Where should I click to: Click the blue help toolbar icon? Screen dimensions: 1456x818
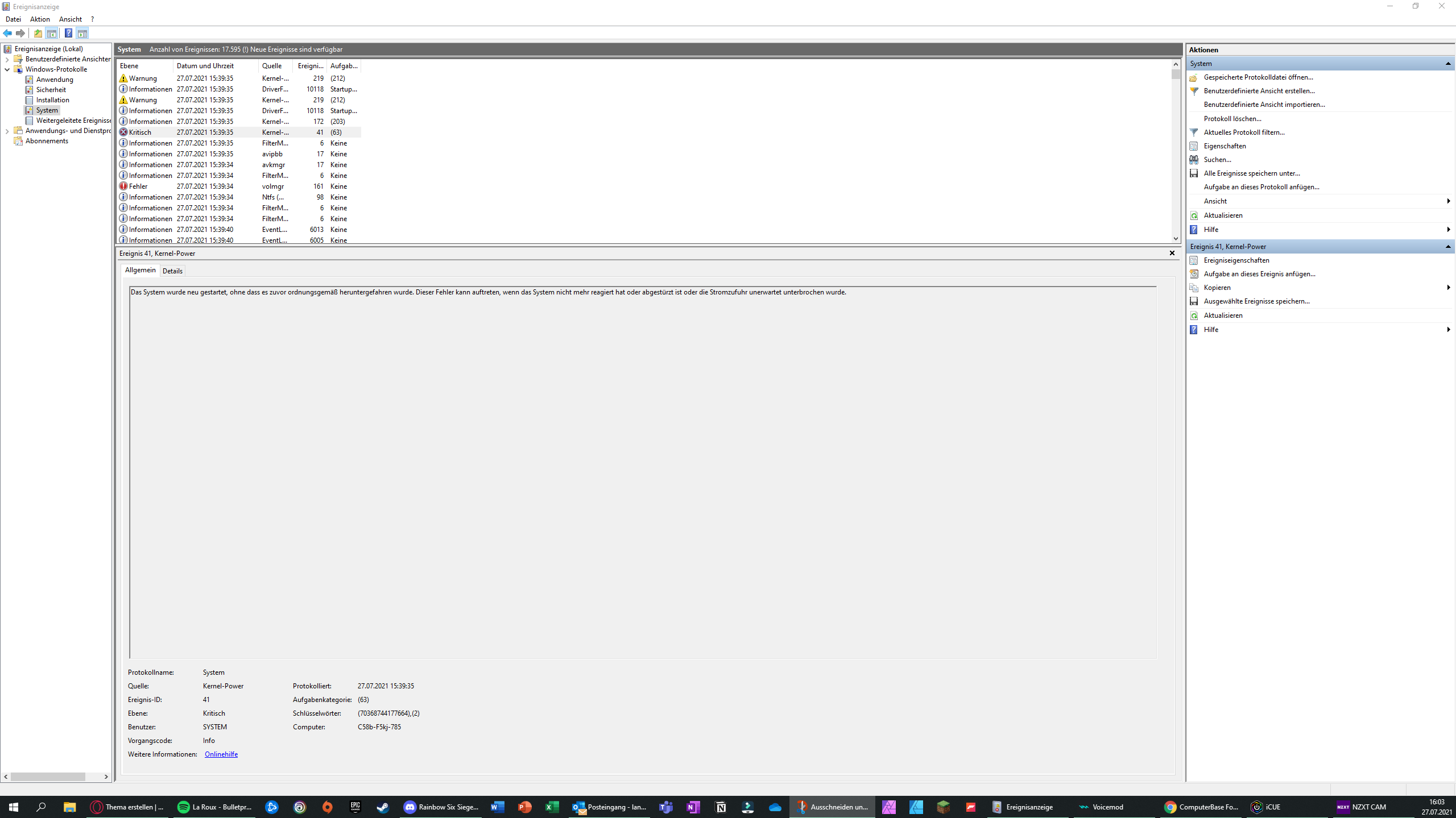pyautogui.click(x=68, y=33)
